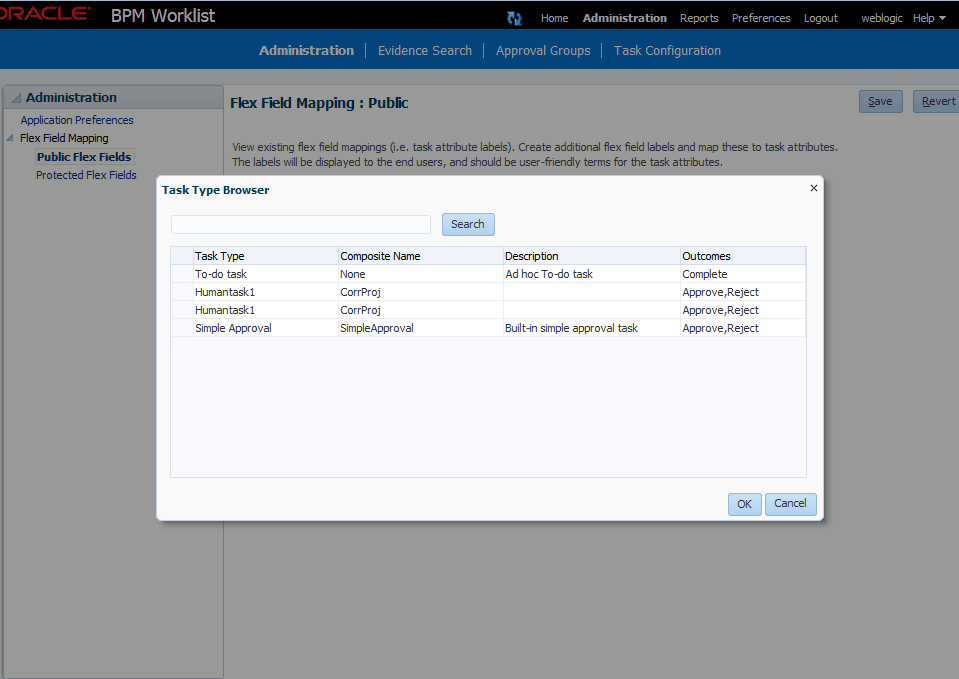Open the Help dropdown arrow
This screenshot has width=959, height=679.
[942, 18]
